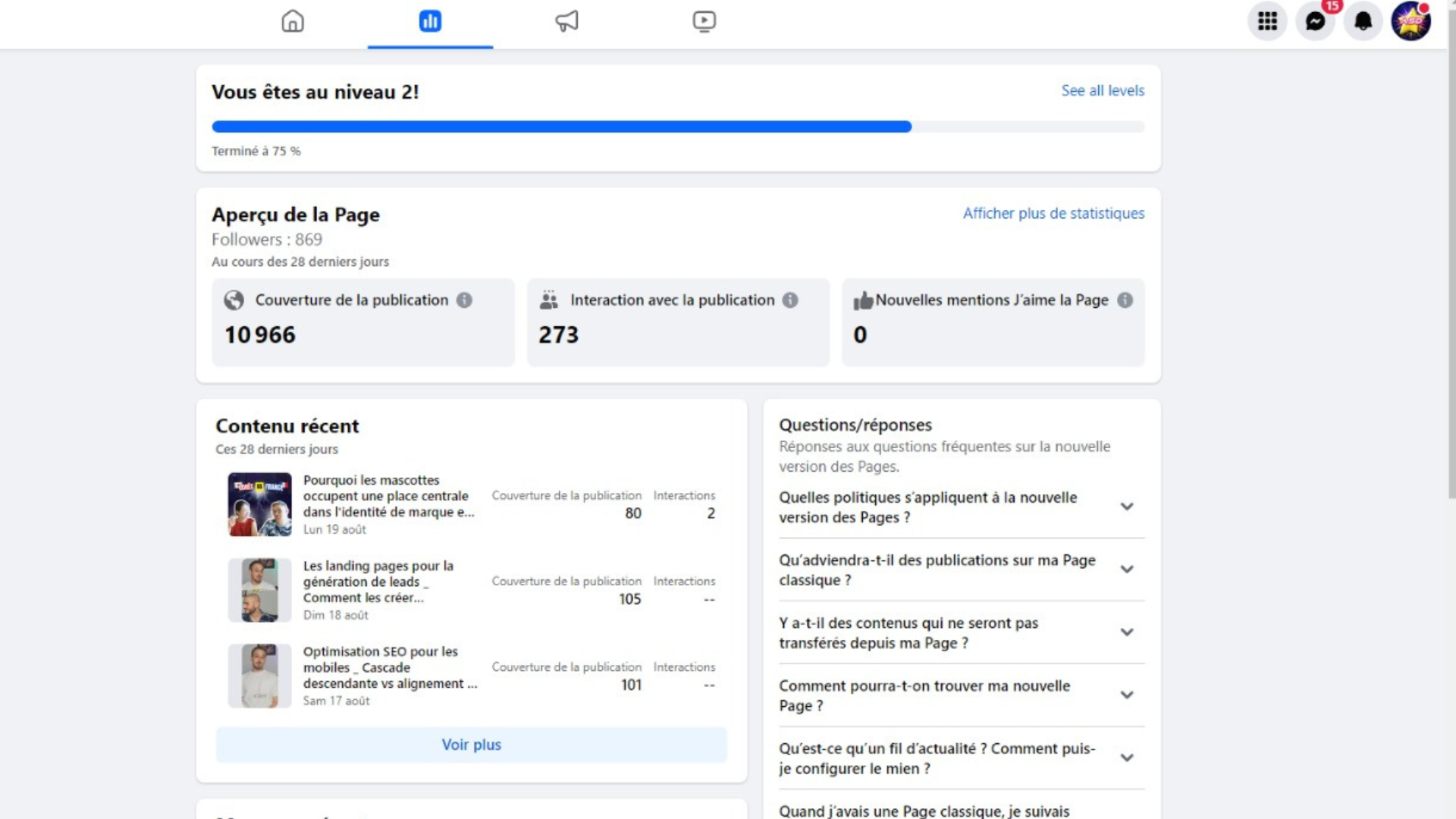Open the page profile avatar
The image size is (1456, 819).
1411,22
